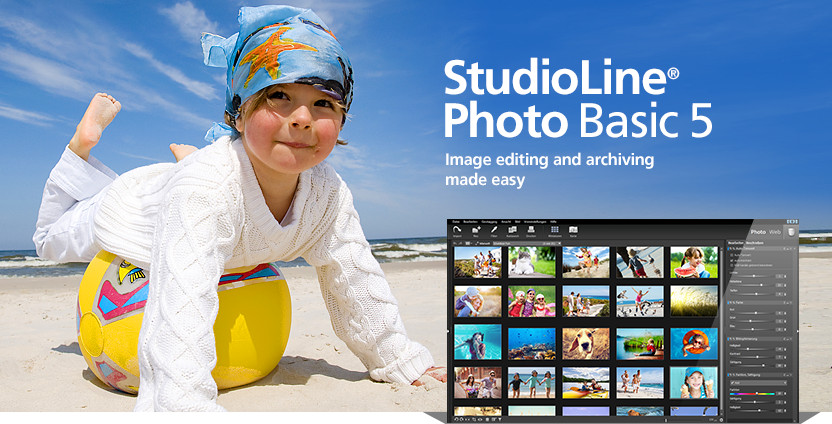Select the family hiking on dunes thumbnail
The width and height of the screenshot is (832, 424).
[x=478, y=262]
